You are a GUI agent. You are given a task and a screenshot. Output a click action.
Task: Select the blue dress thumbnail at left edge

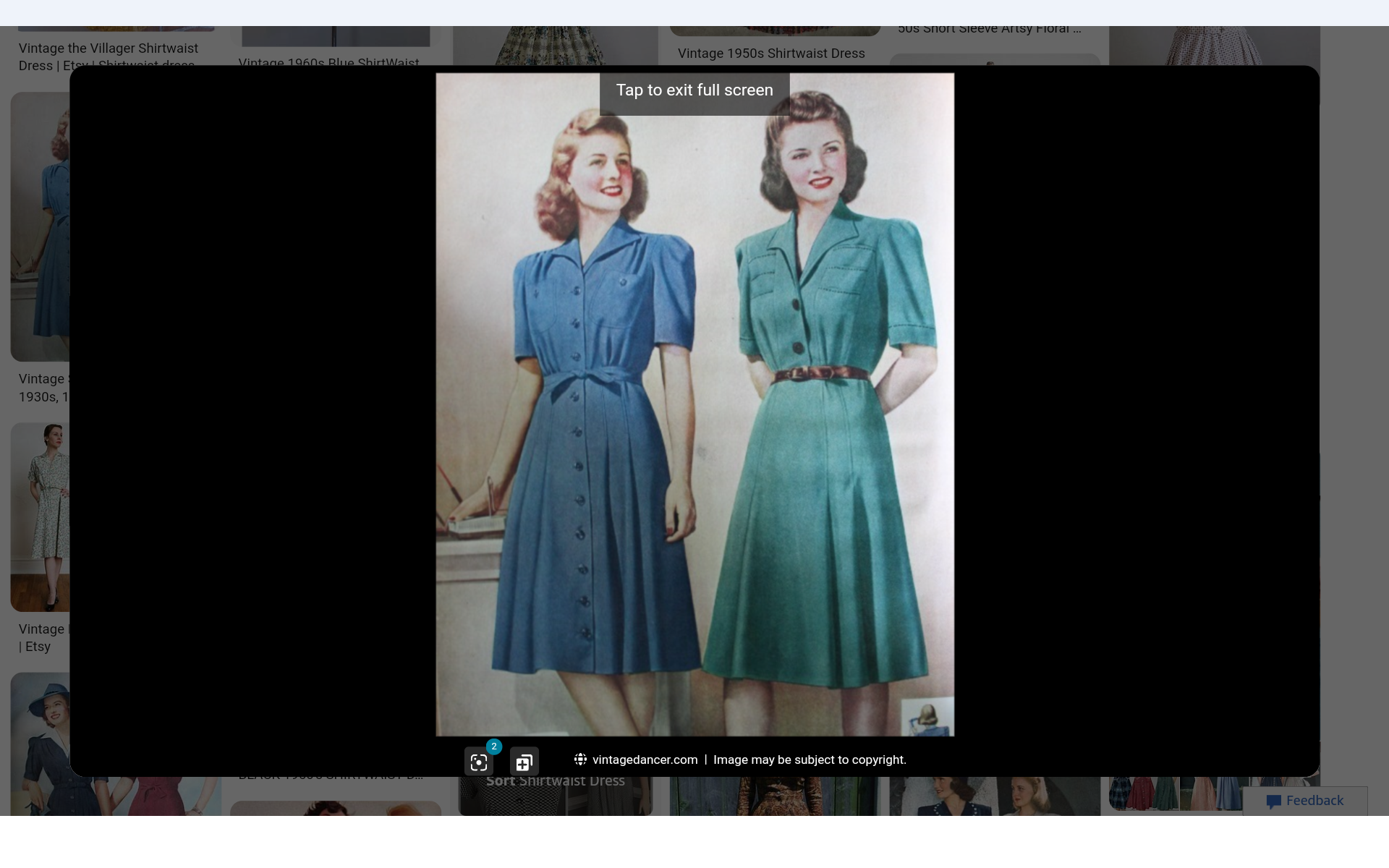coord(40,226)
